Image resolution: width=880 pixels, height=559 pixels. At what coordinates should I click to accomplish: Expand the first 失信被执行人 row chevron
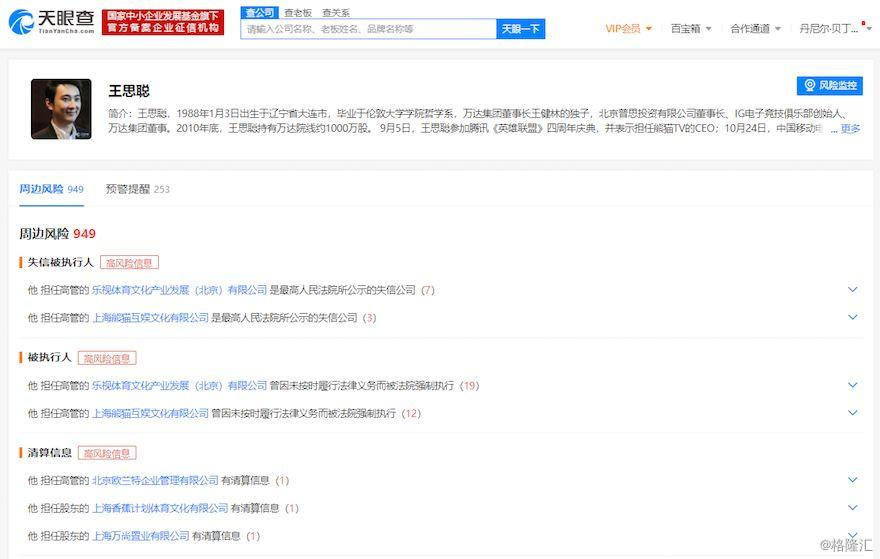coord(853,290)
